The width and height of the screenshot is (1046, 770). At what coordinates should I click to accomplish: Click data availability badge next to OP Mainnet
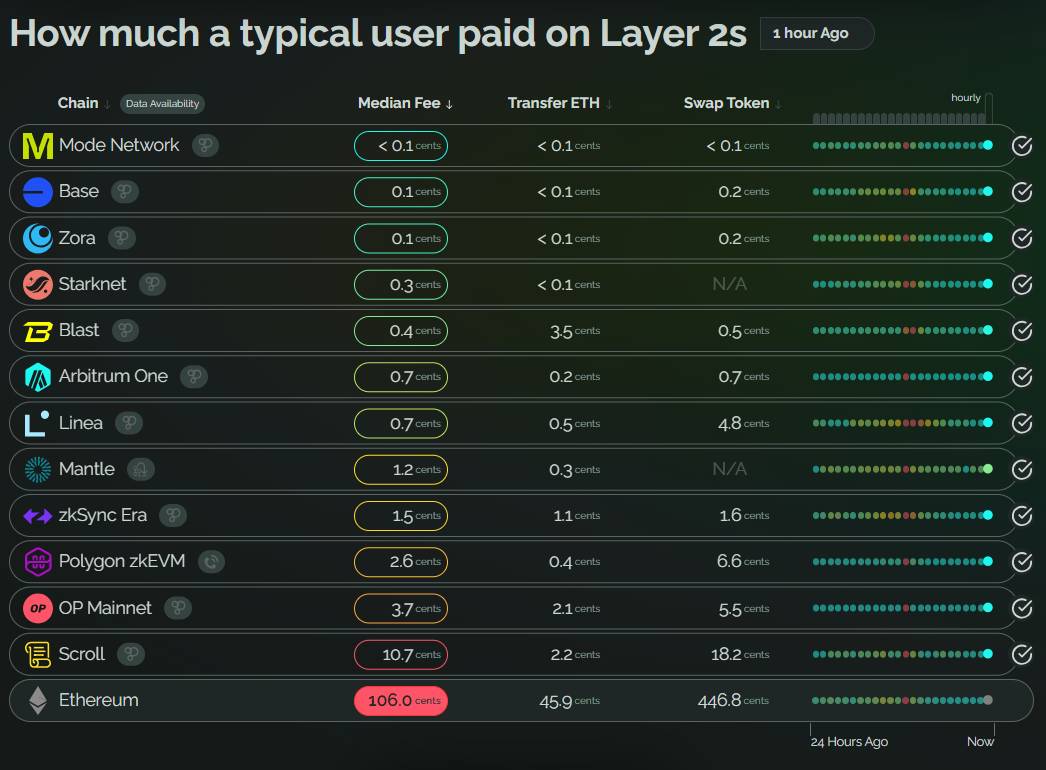[x=178, y=608]
